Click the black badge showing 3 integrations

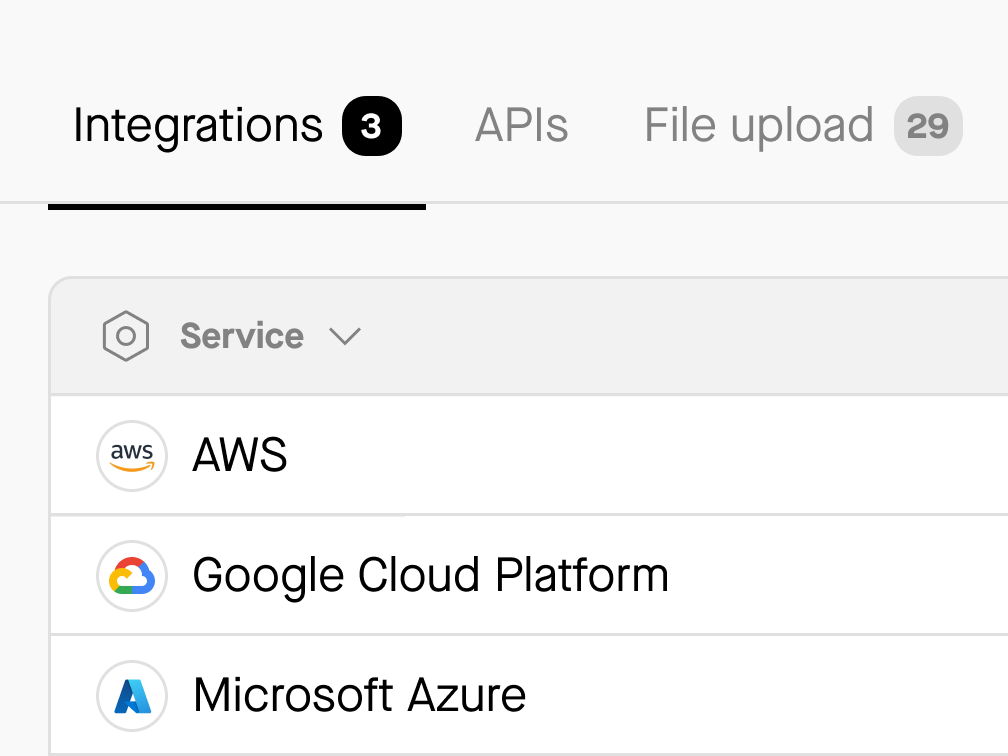click(x=371, y=126)
